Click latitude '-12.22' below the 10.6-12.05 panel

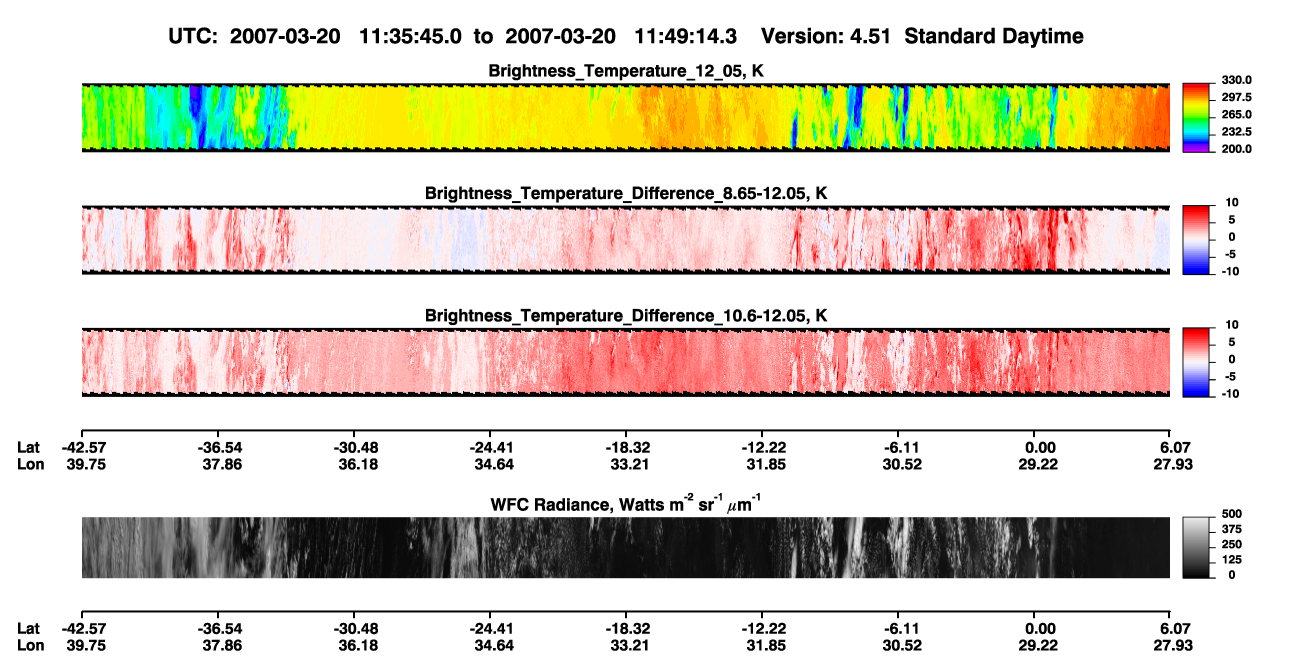(x=762, y=447)
